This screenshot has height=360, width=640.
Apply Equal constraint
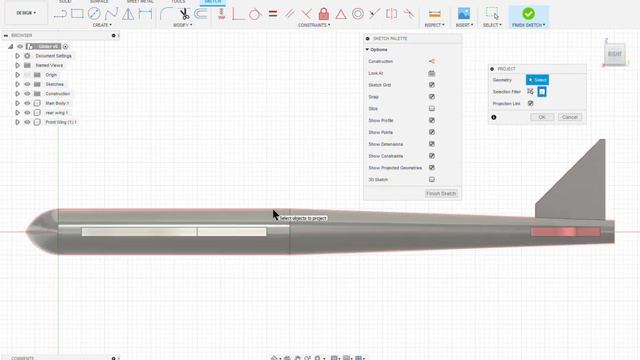273,14
